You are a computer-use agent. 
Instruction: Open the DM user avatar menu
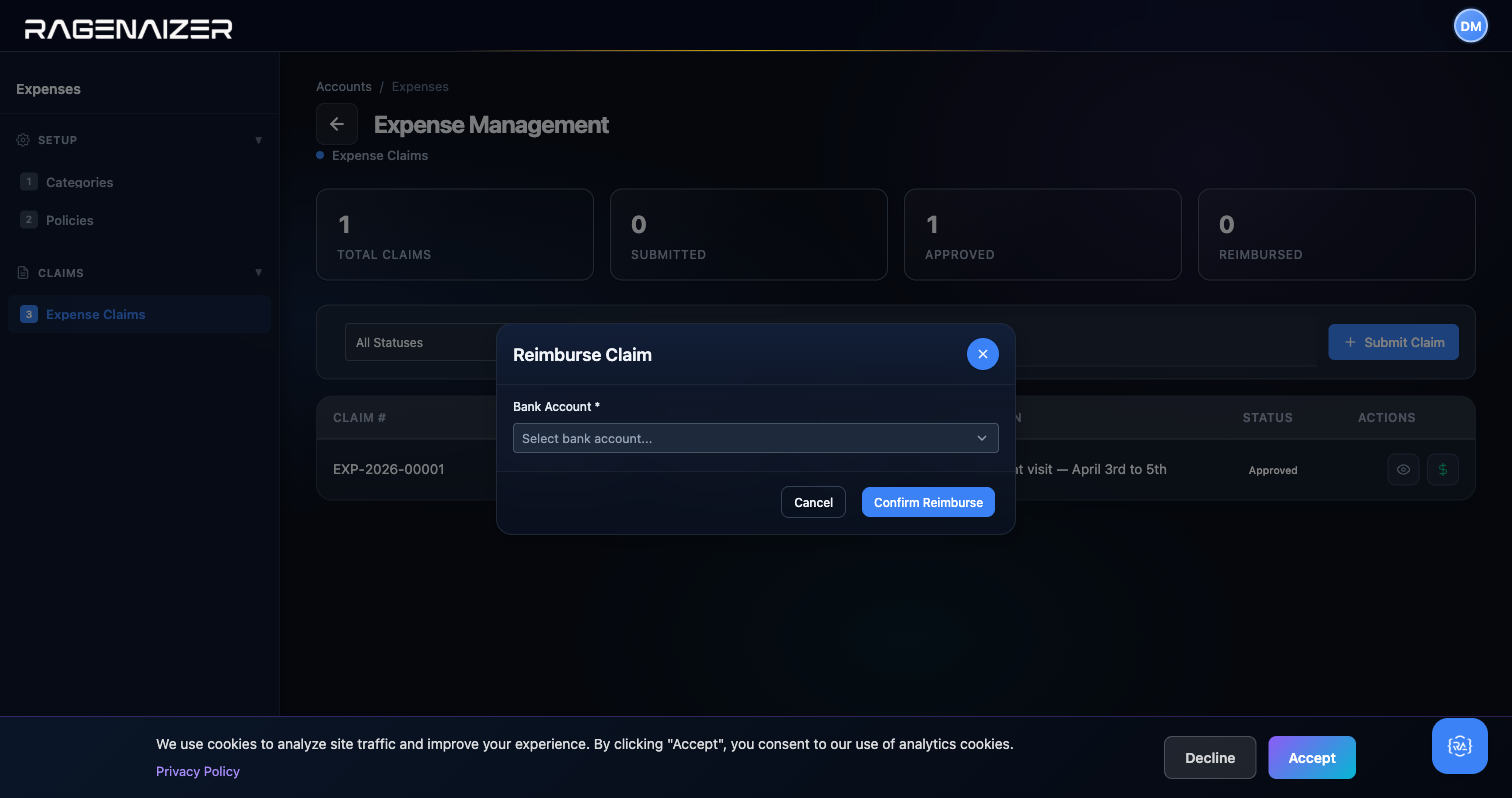coord(1470,27)
